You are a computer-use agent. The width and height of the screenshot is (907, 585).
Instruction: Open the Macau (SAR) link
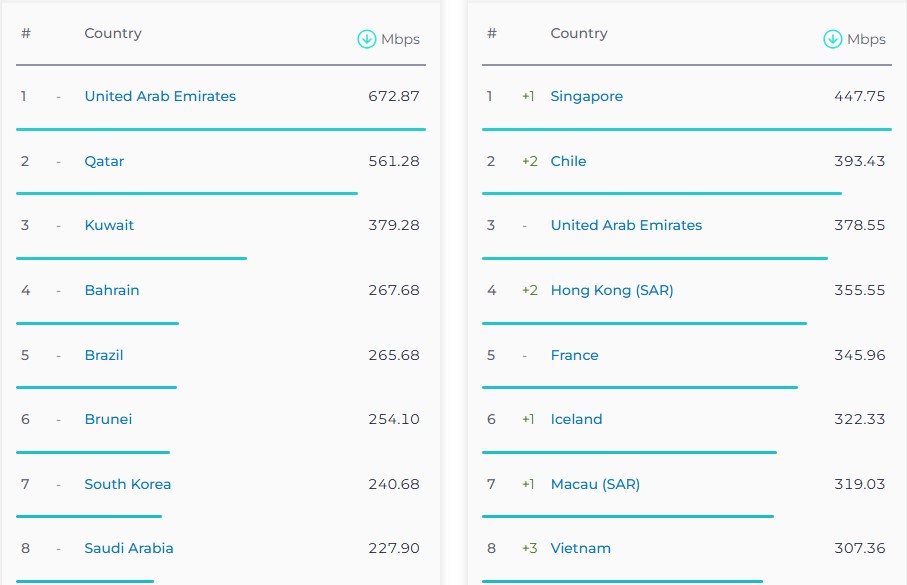click(595, 484)
